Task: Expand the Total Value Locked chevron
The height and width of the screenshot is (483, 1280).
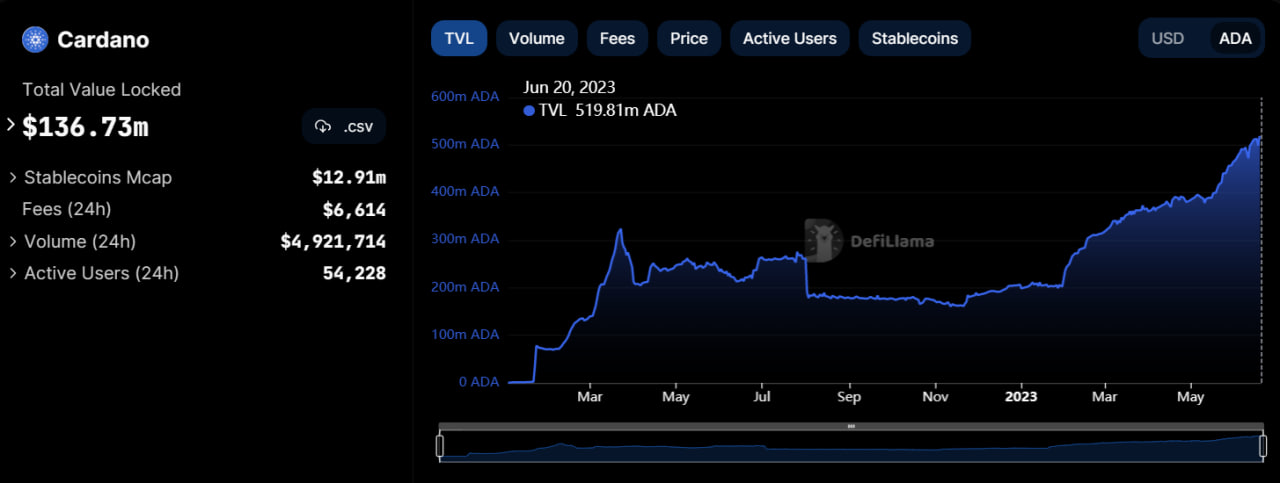Action: click(11, 126)
